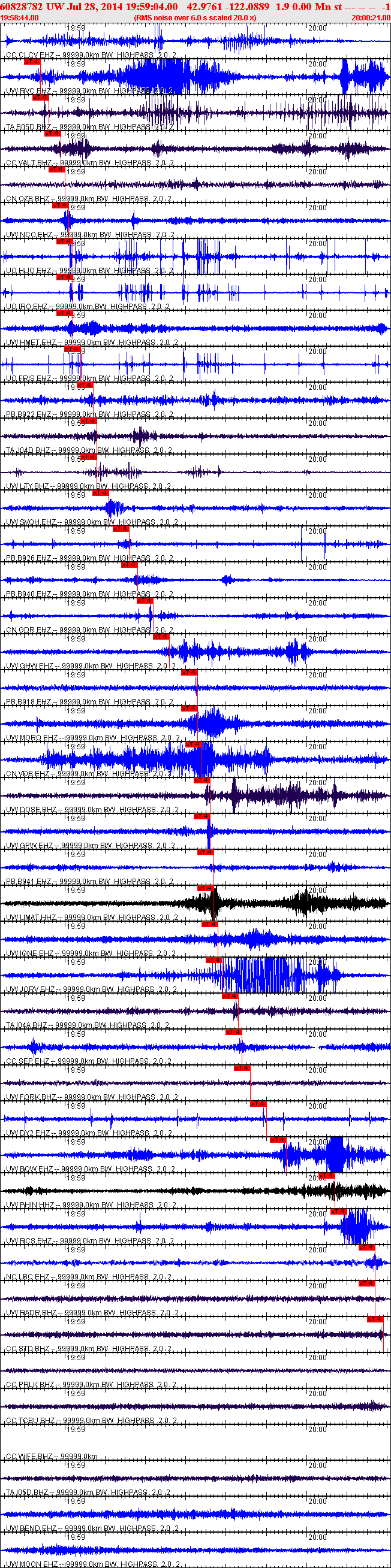The image size is (391, 1568).
Task: Click the coordinates 42.9761 -122.0889 in header
Action: tap(228, 6)
